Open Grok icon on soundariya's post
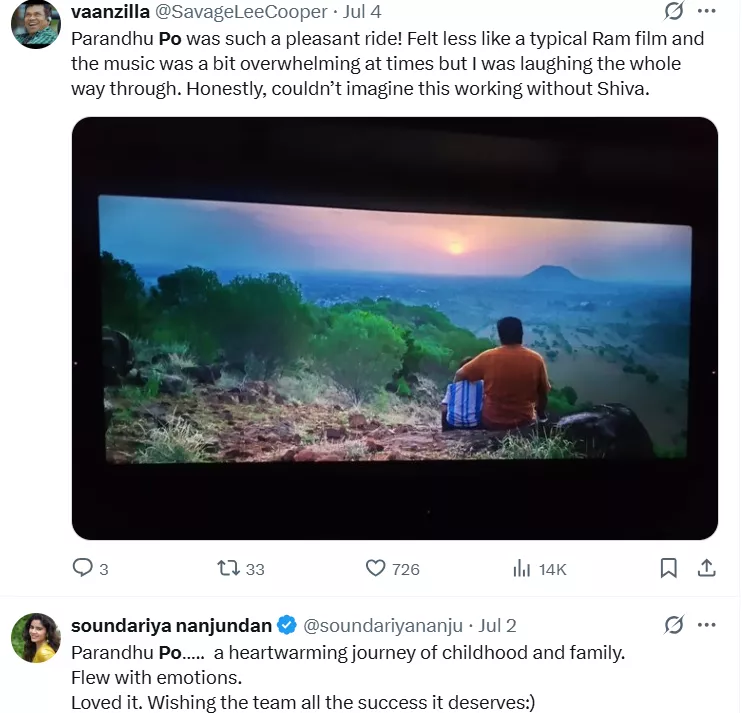The height and width of the screenshot is (713, 742). 674,626
